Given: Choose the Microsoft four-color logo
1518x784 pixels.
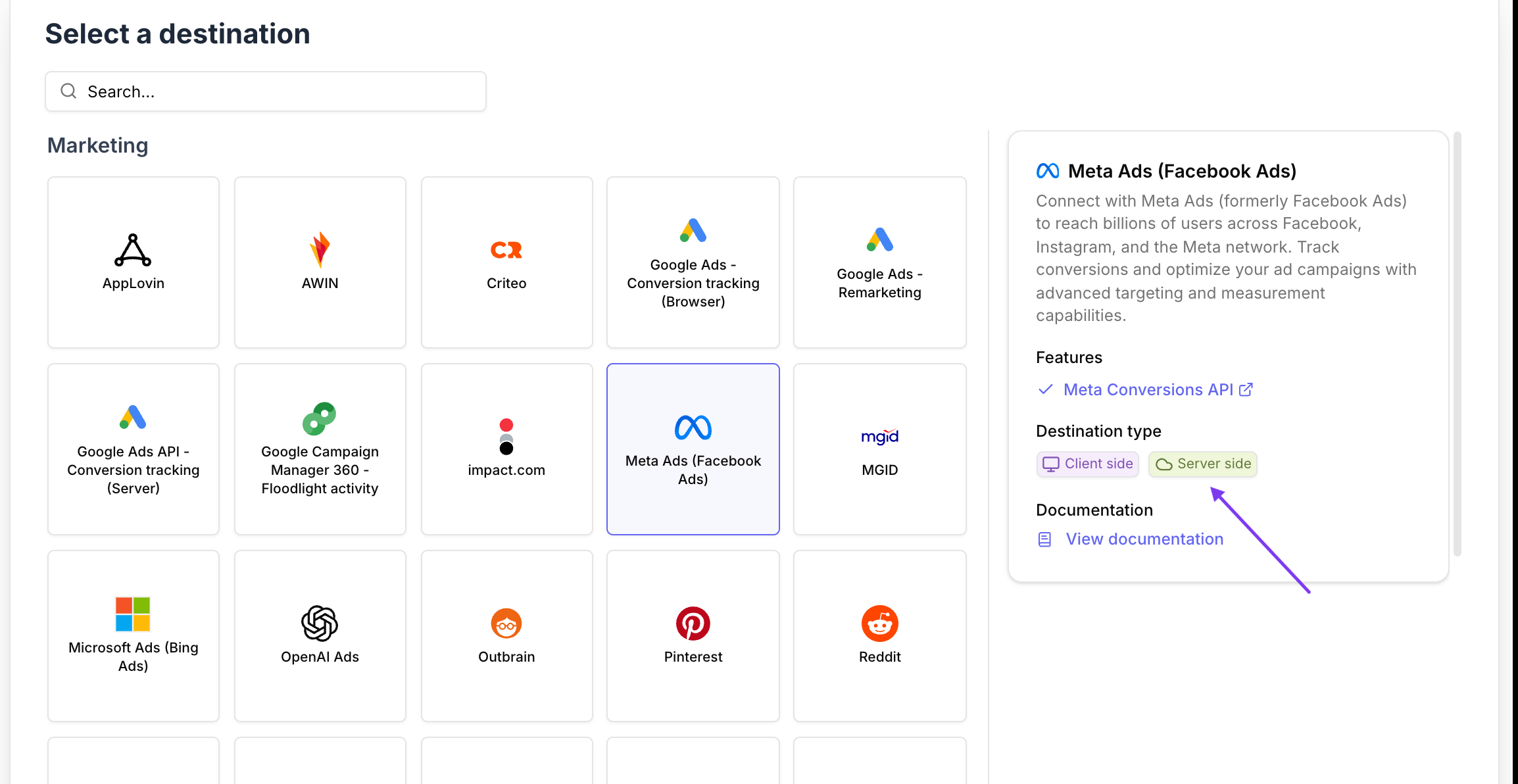Looking at the screenshot, I should click(x=133, y=614).
